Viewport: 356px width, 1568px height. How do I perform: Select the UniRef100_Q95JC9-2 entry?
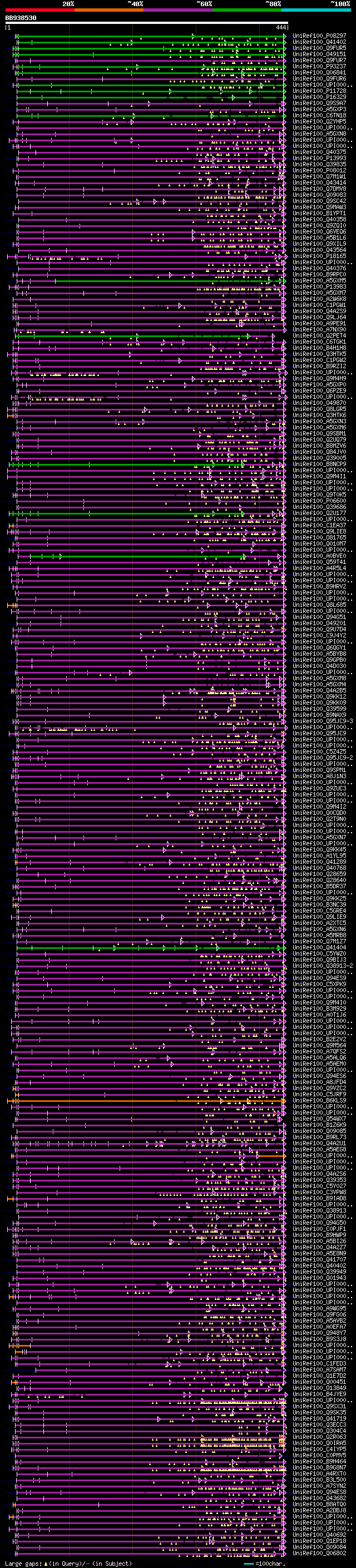tap(323, 758)
